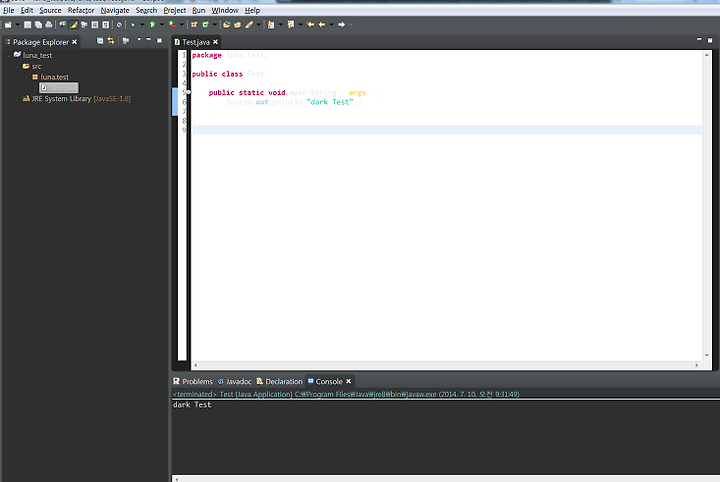The image size is (720, 482).
Task: Expand the JRE System Library node
Action: tap(18, 99)
